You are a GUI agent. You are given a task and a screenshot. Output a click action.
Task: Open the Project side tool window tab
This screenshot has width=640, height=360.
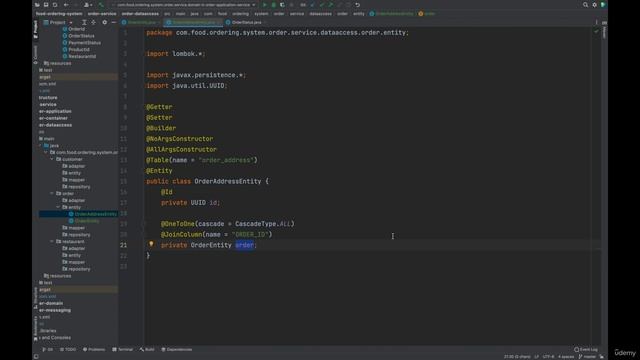click(x=36, y=29)
